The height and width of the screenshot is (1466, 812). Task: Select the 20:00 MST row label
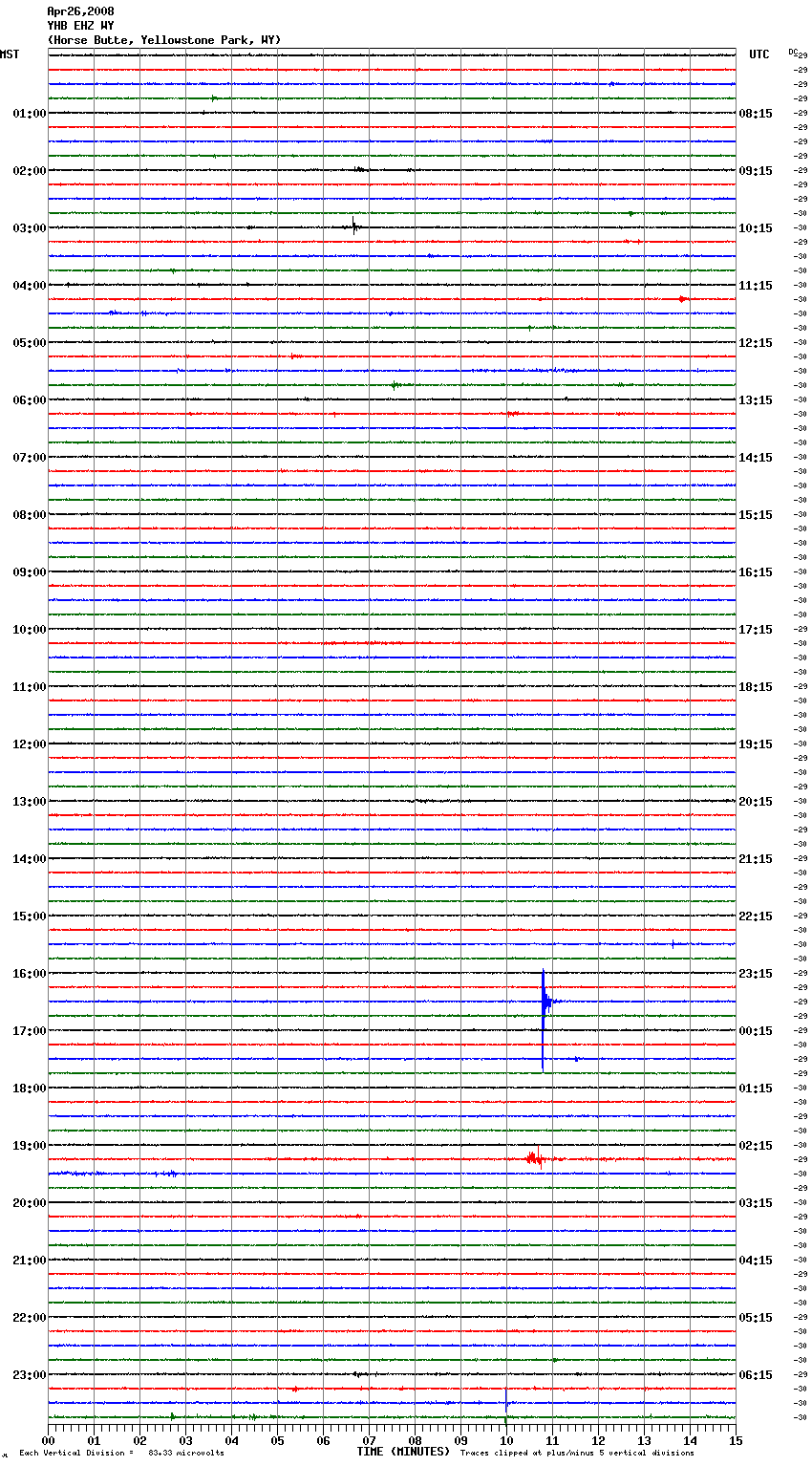point(30,1203)
